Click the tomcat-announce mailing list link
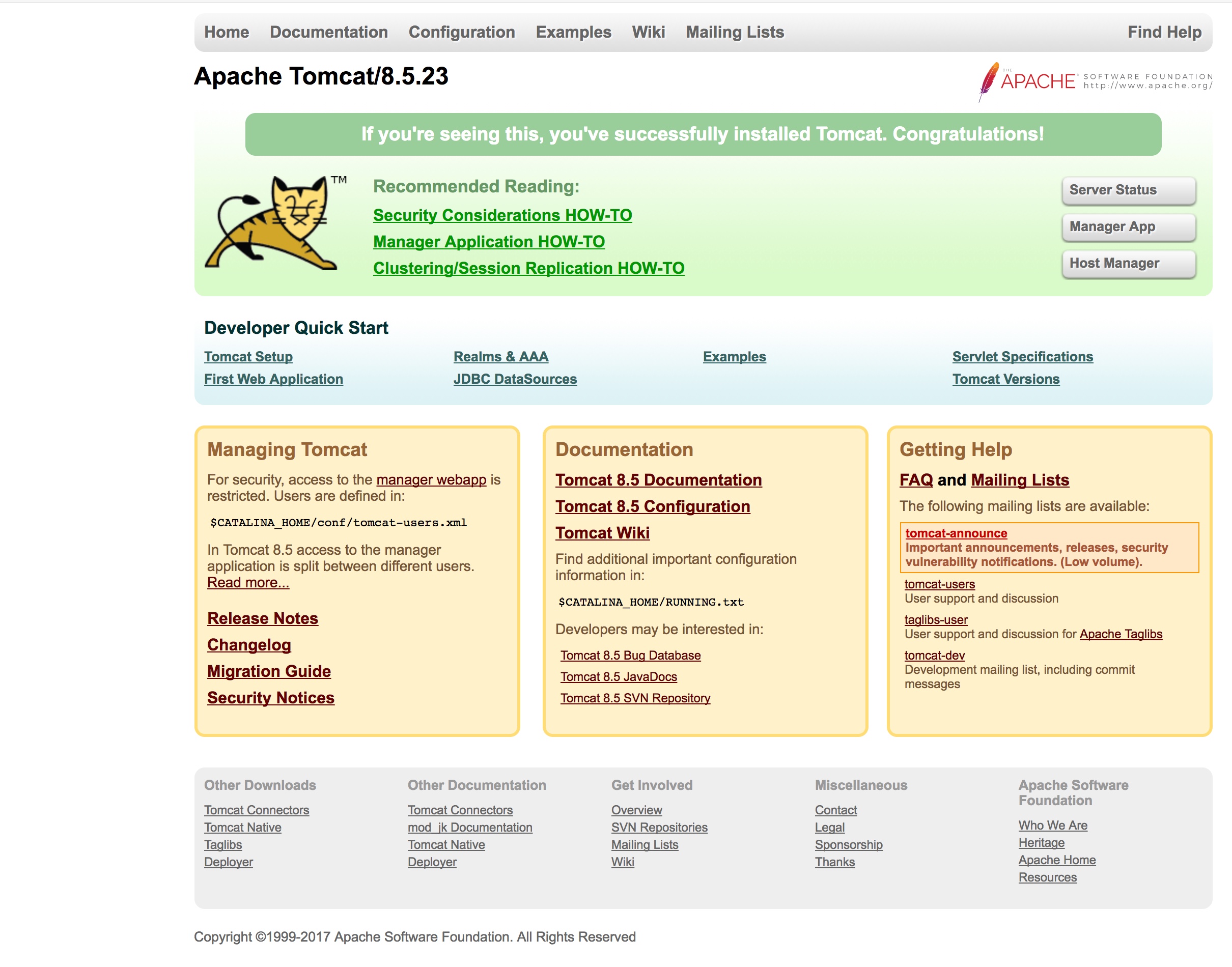This screenshot has width=1232, height=967. coord(956,533)
